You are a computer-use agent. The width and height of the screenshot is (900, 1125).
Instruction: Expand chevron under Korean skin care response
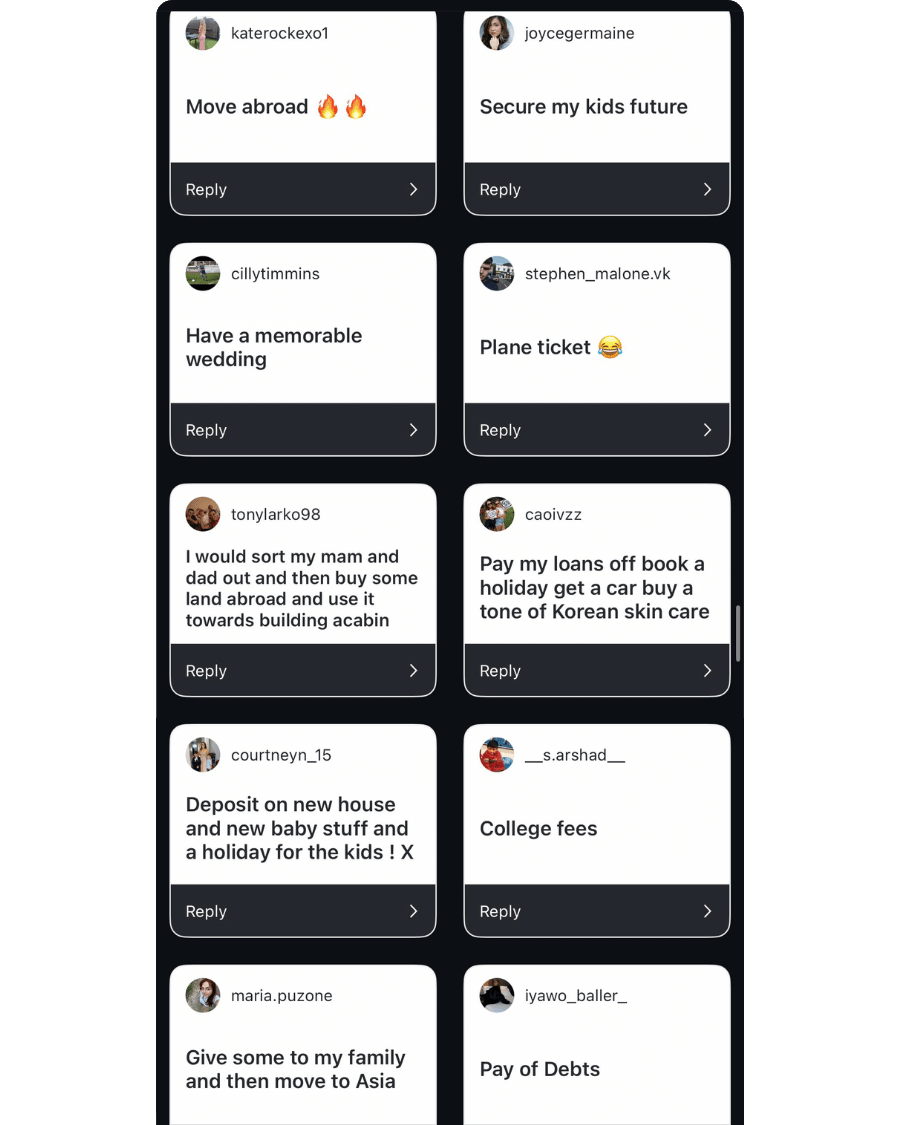pos(707,671)
